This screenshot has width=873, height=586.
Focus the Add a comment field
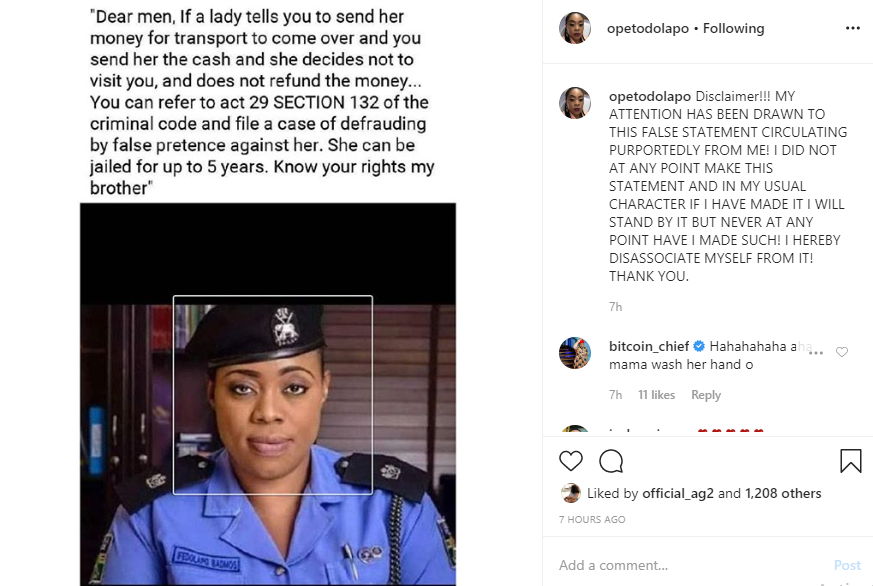pos(690,565)
